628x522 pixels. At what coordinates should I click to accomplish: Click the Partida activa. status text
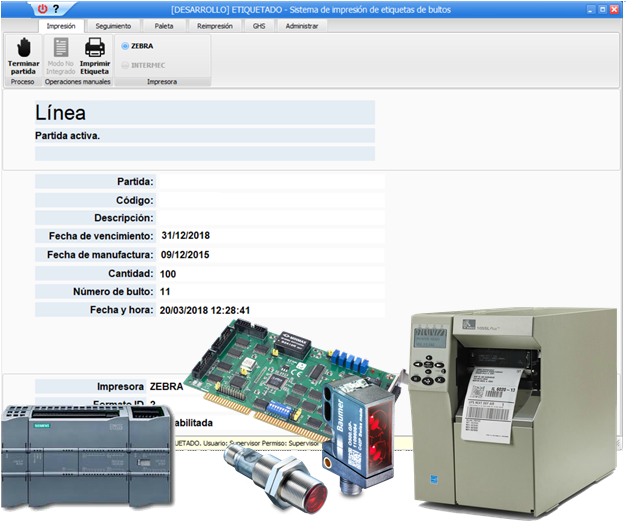[x=67, y=136]
